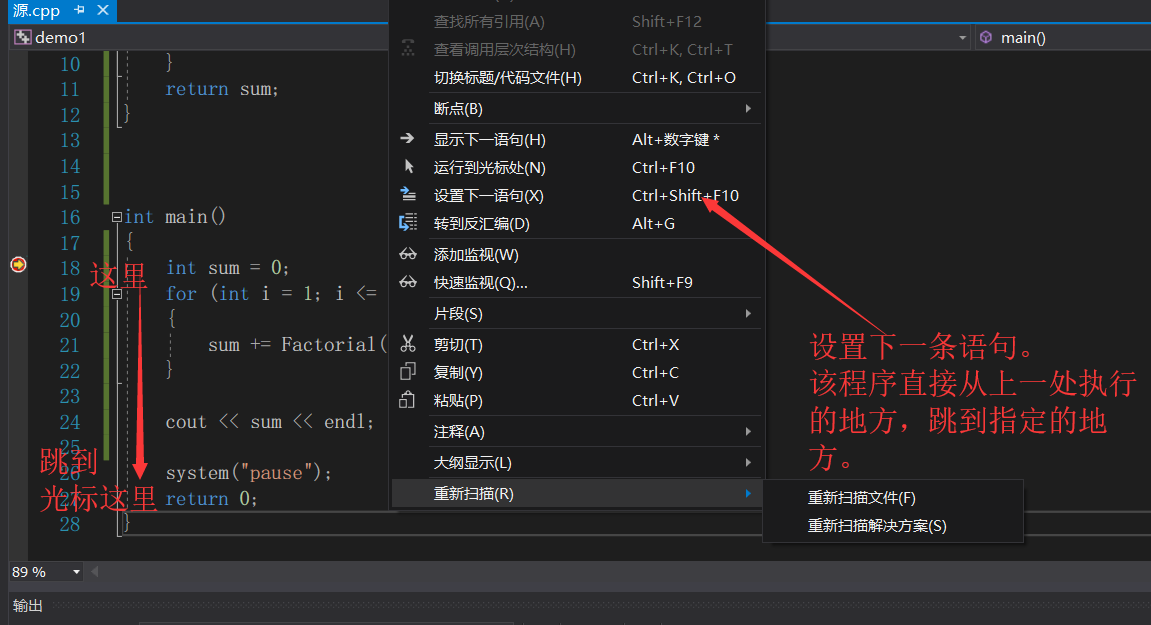Select 查找所有引用(A) menu entry
1151x625 pixels.
pyautogui.click(x=576, y=21)
